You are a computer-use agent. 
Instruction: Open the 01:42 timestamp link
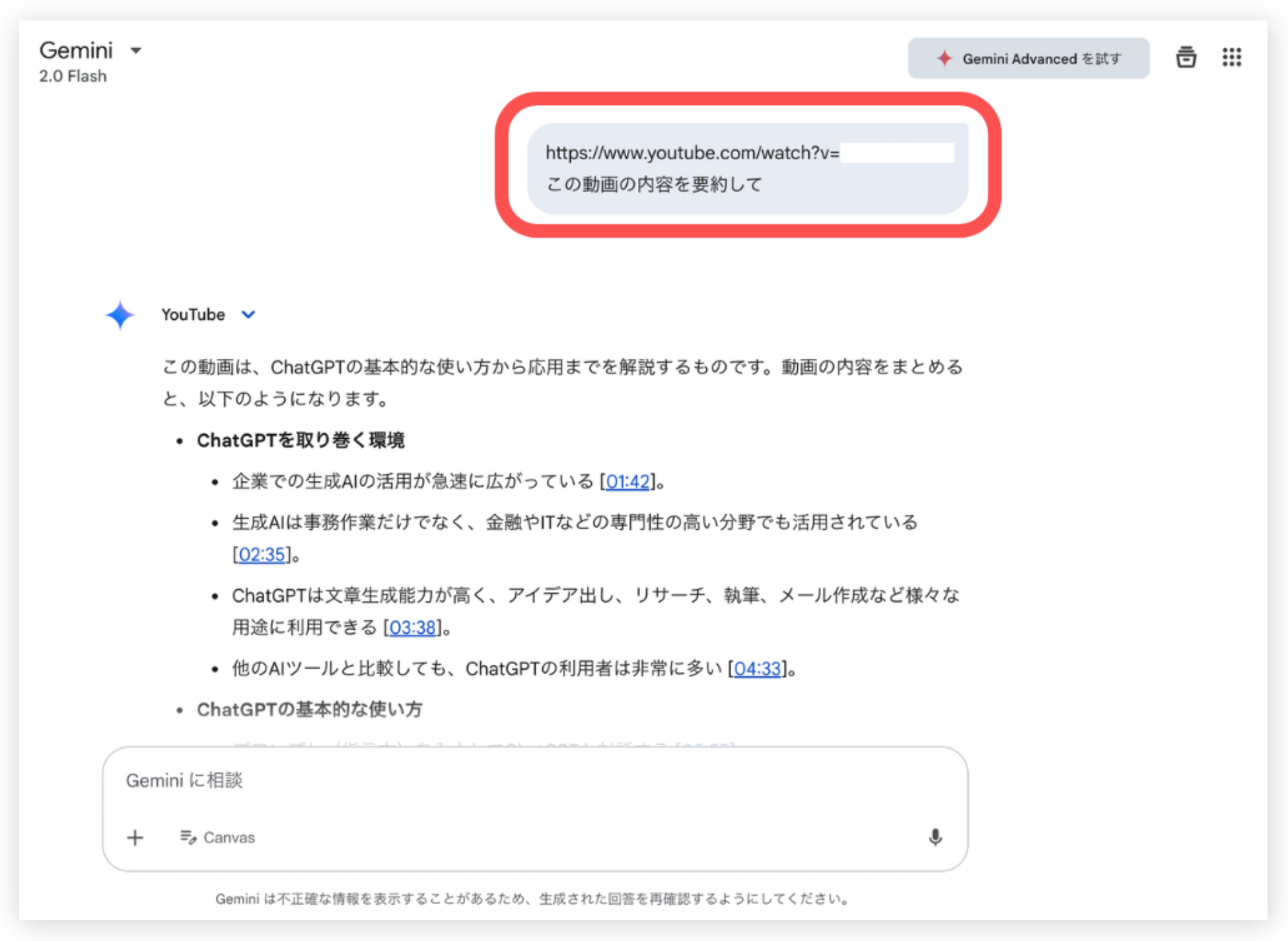click(627, 482)
